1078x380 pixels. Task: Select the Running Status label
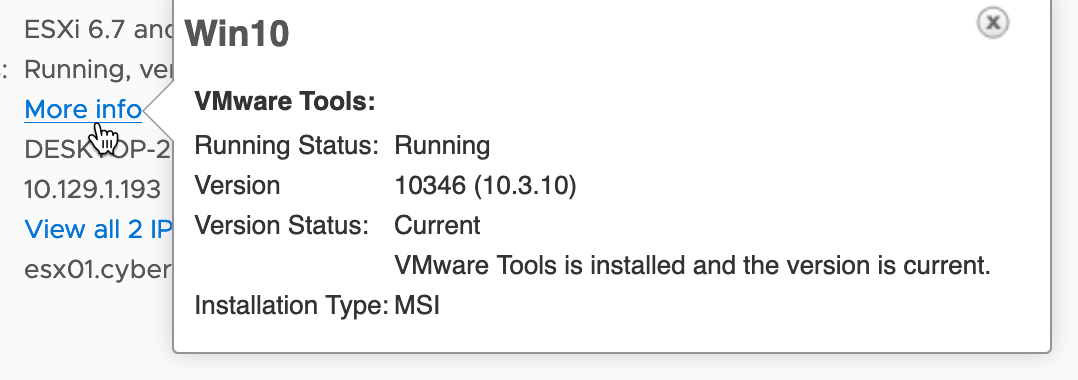pos(287,146)
